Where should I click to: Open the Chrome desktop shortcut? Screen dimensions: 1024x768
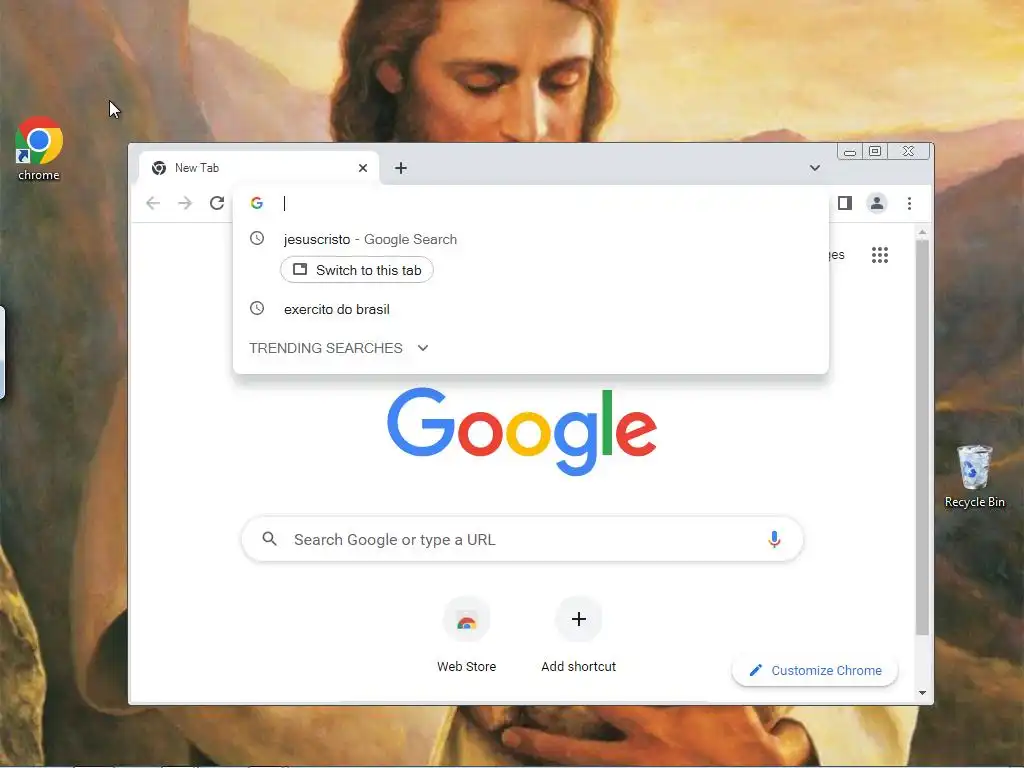tap(39, 149)
